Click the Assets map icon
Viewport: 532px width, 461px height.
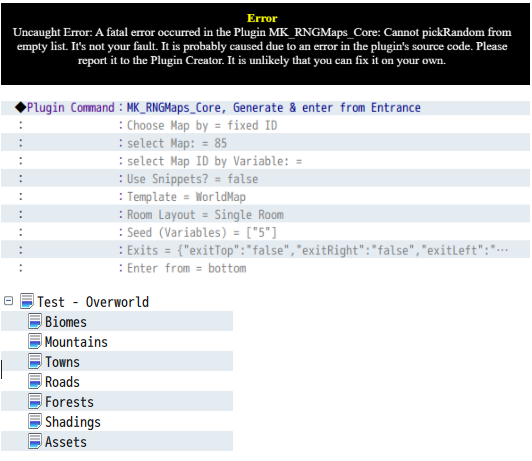35,441
